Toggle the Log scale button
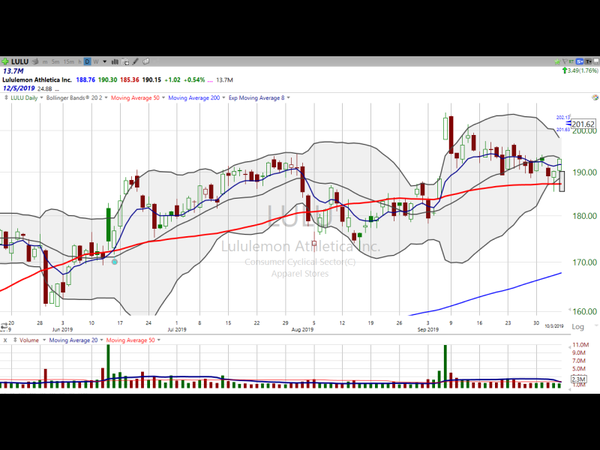600x450 pixels. tap(577, 327)
